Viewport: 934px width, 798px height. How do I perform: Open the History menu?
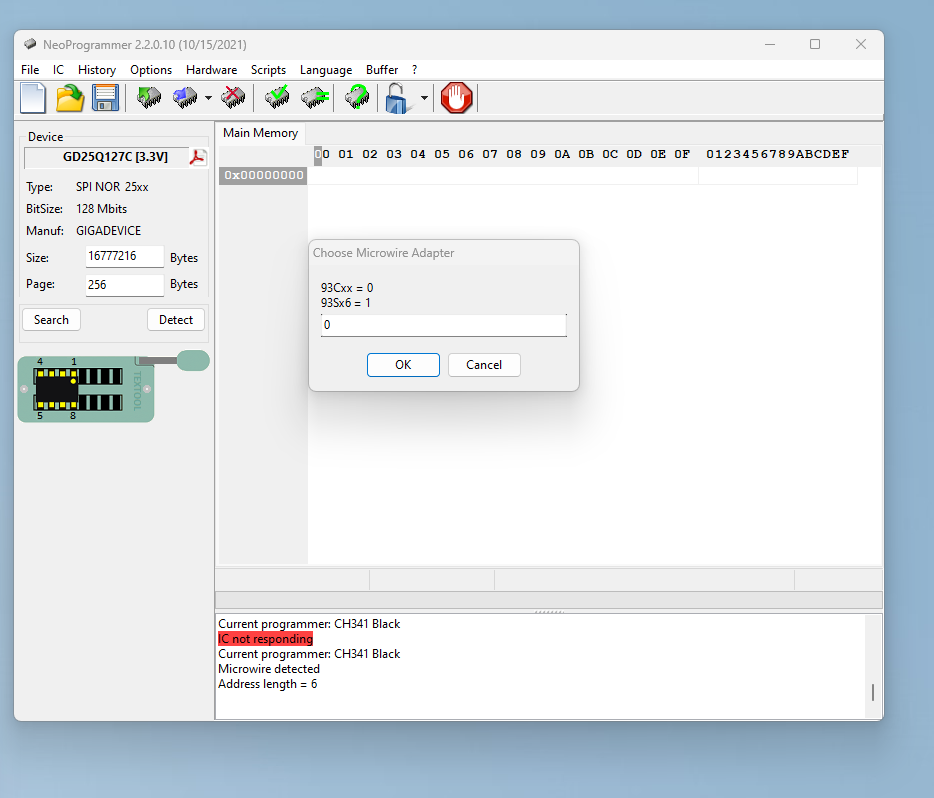[x=96, y=70]
